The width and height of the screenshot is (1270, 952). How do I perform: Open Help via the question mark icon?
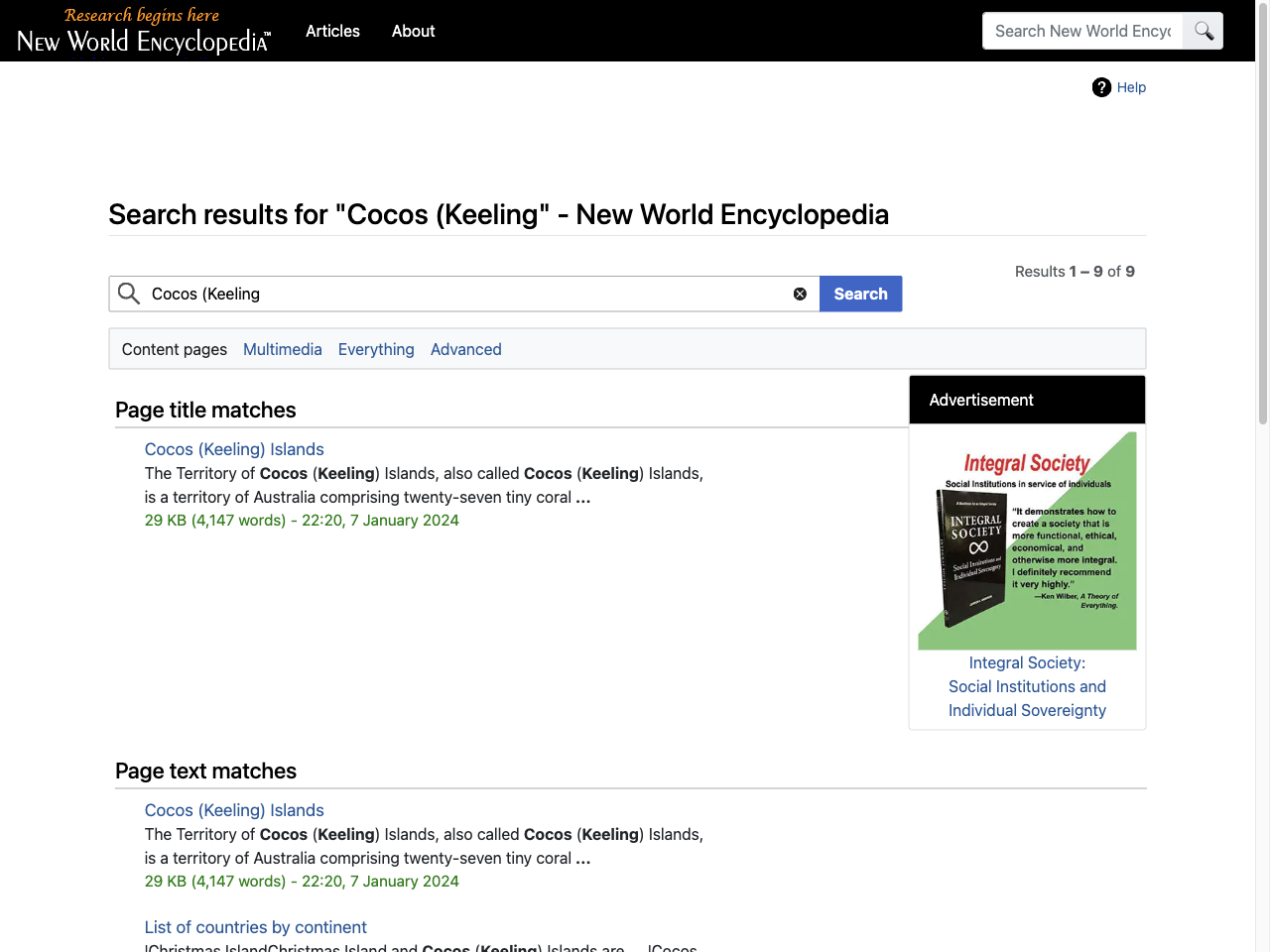coord(1101,87)
